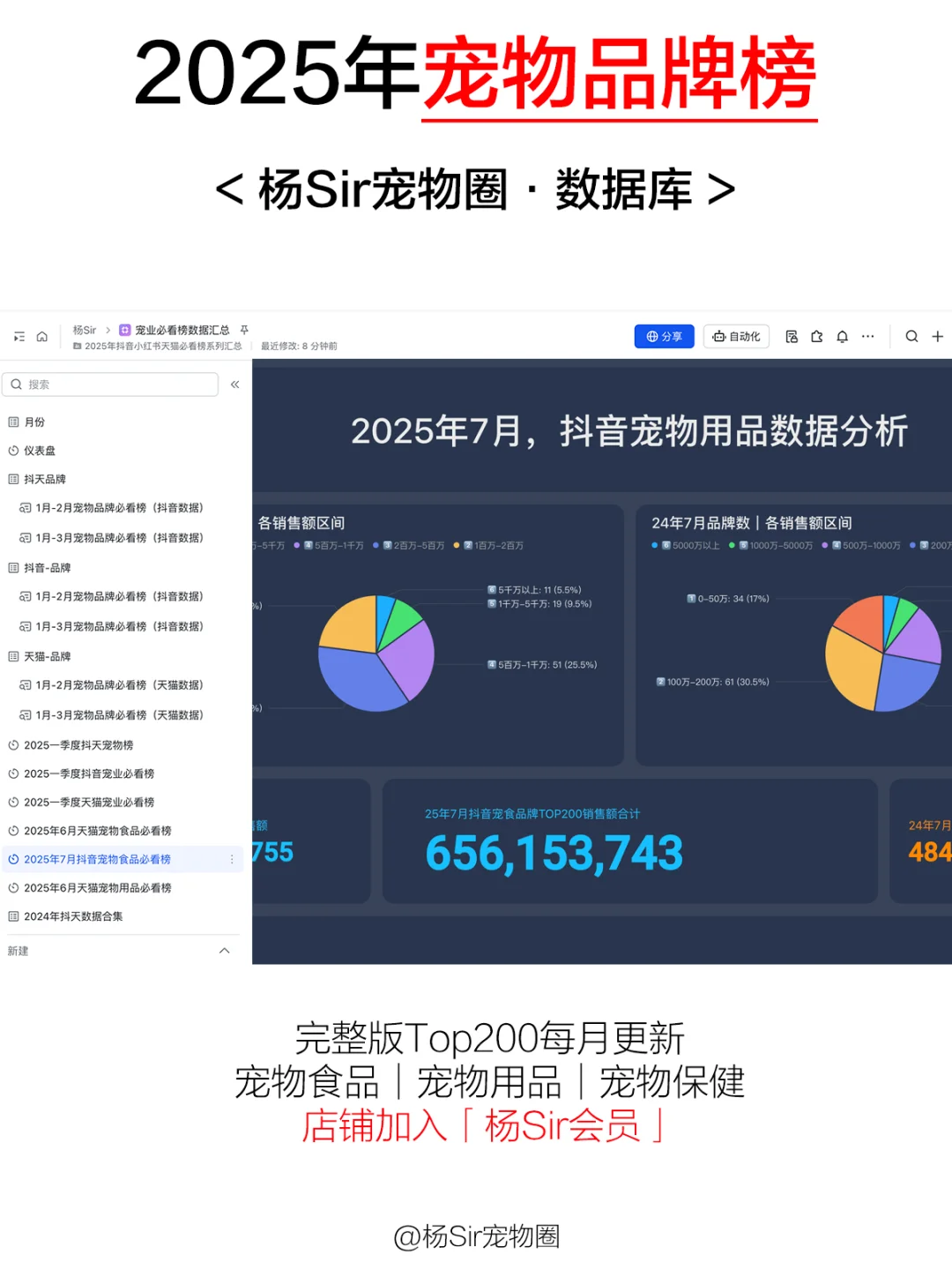Click the magnifier search icon in top bar

911,336
